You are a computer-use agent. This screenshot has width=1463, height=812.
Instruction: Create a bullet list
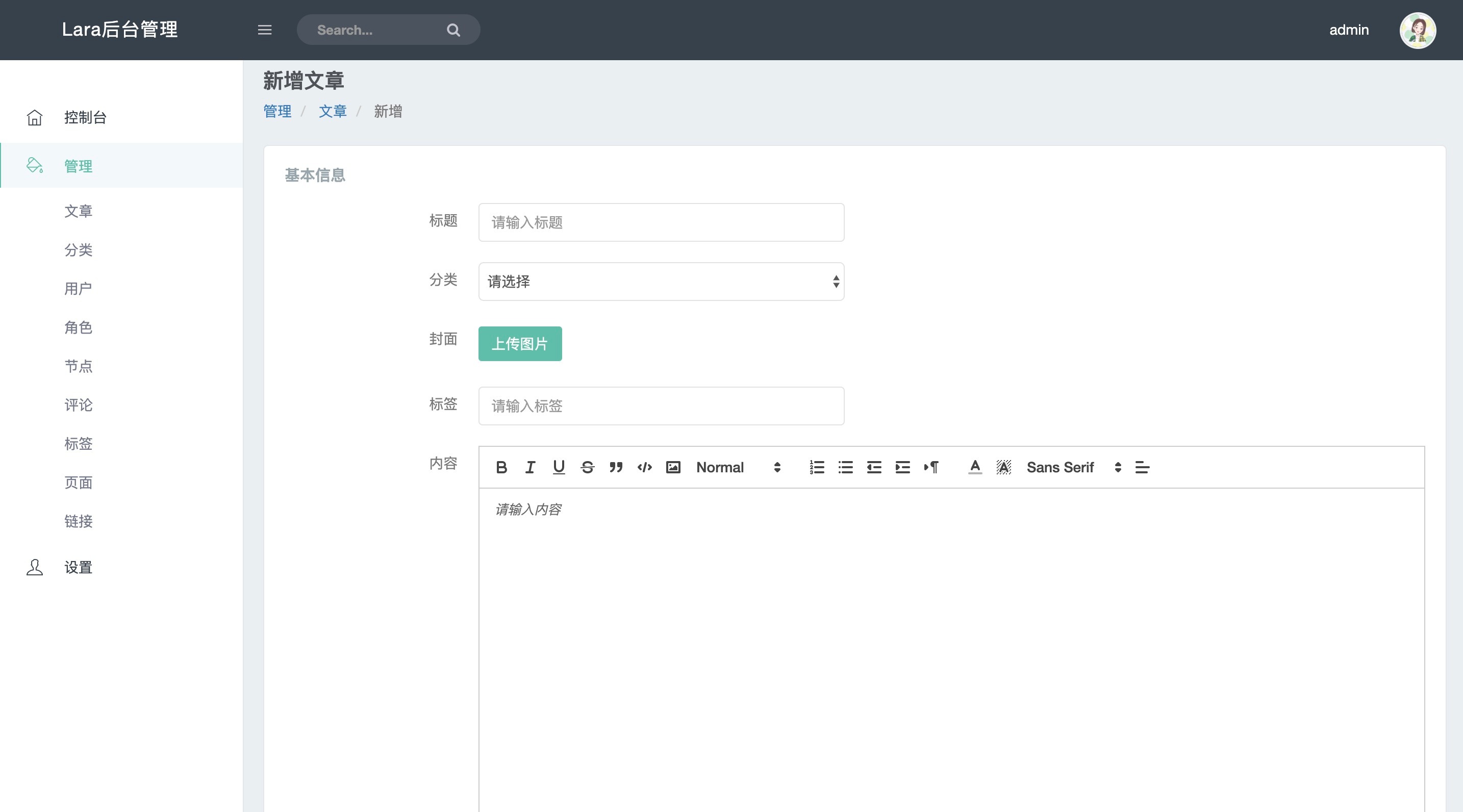pos(845,467)
